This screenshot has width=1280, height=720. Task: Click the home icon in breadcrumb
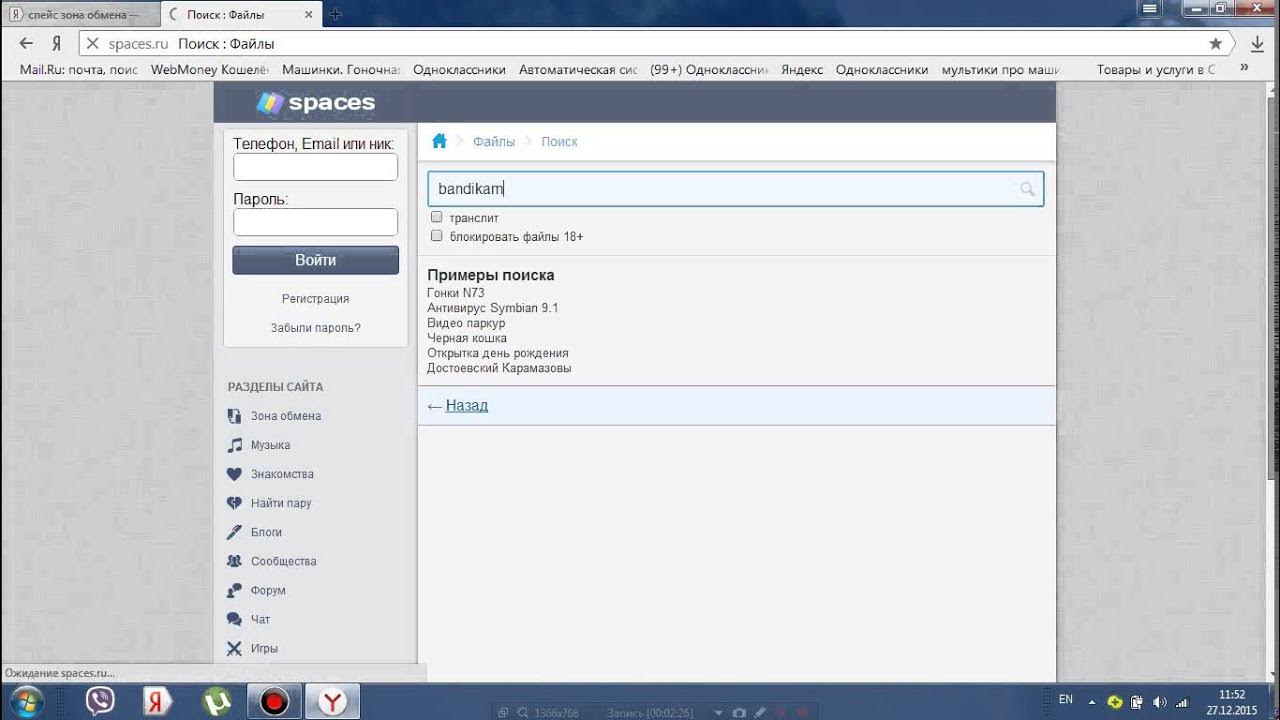[x=439, y=141]
